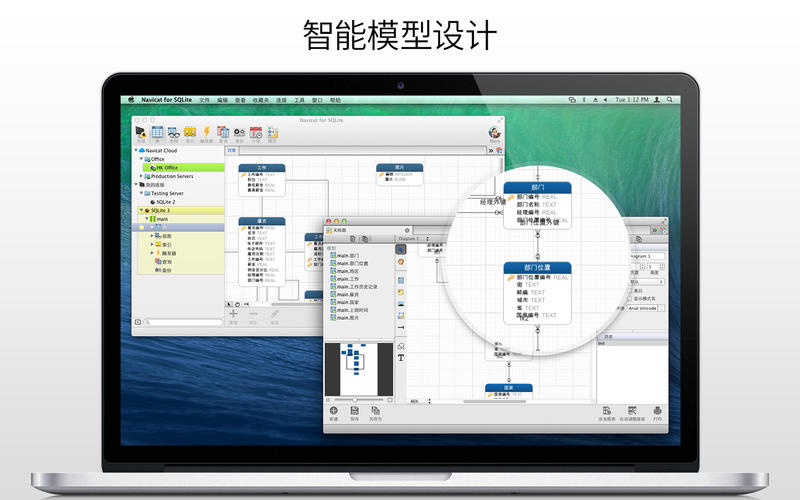This screenshot has height=500, width=800.
Task: Click the height stepper in properties panel
Action: 662,267
